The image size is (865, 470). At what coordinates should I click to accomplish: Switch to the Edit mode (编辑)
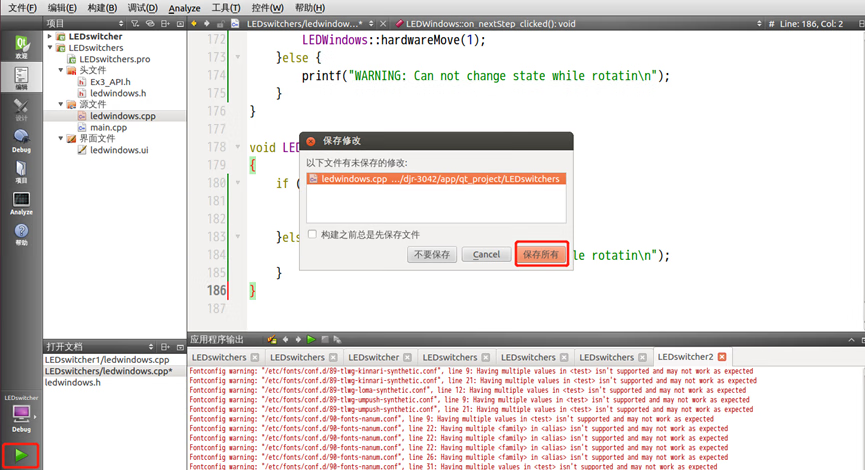click(x=21, y=78)
